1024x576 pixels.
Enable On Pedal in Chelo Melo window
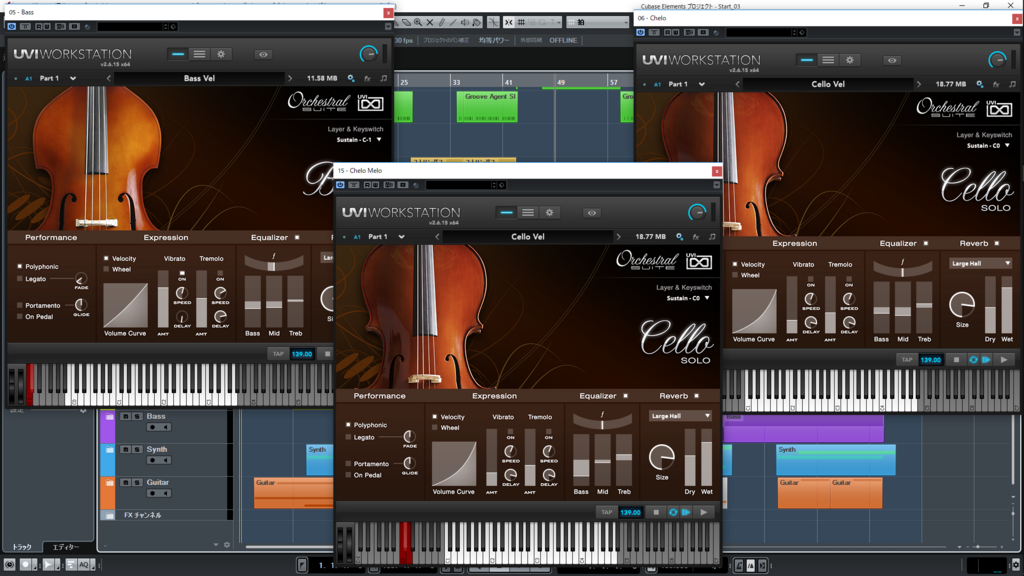(349, 475)
